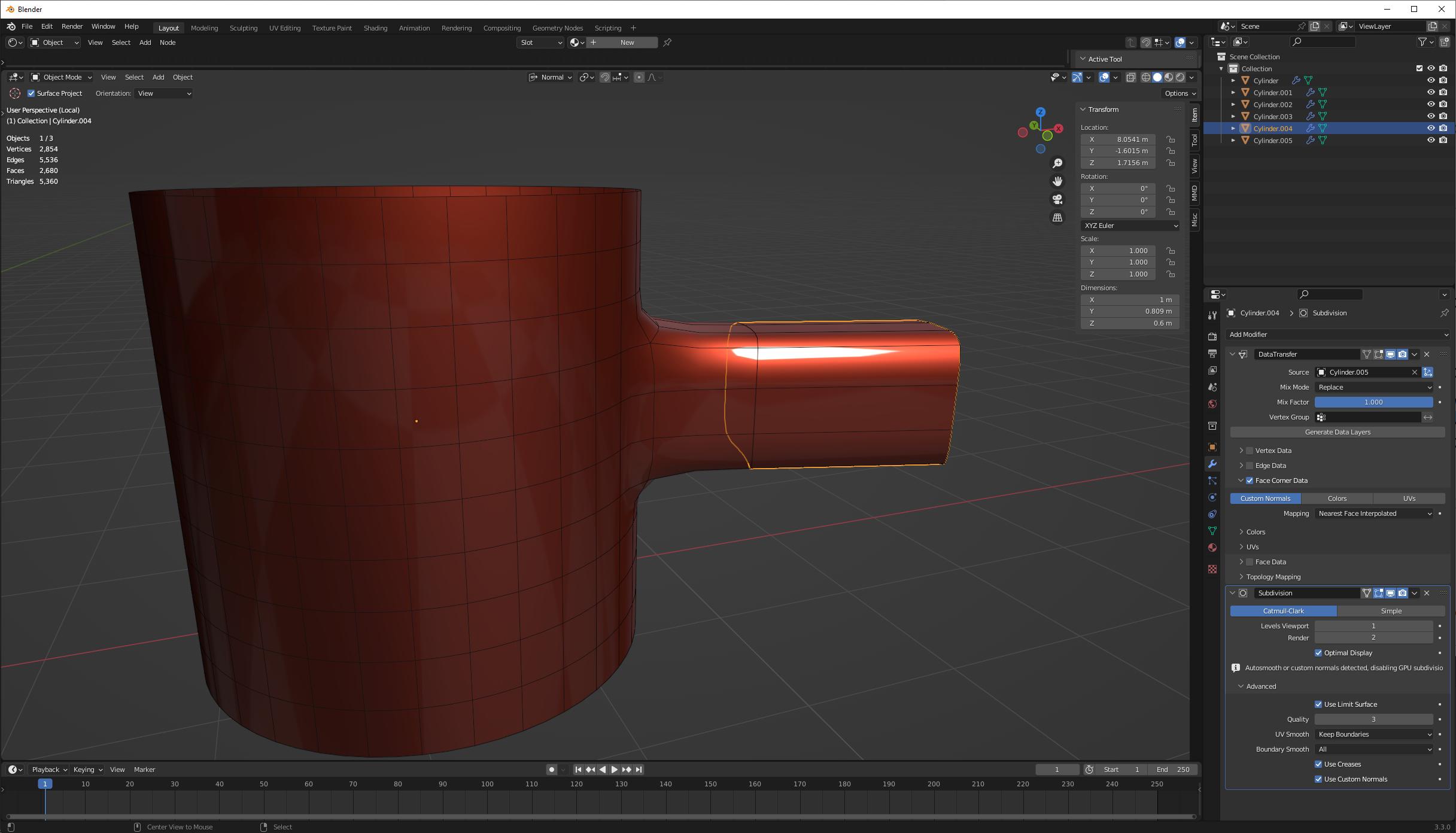Viewport: 1456px width, 833px height.
Task: Click Generate Data Layers button
Action: click(1337, 432)
